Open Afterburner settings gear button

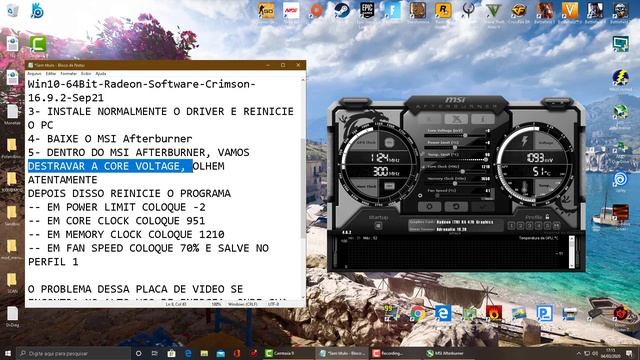tap(429, 207)
